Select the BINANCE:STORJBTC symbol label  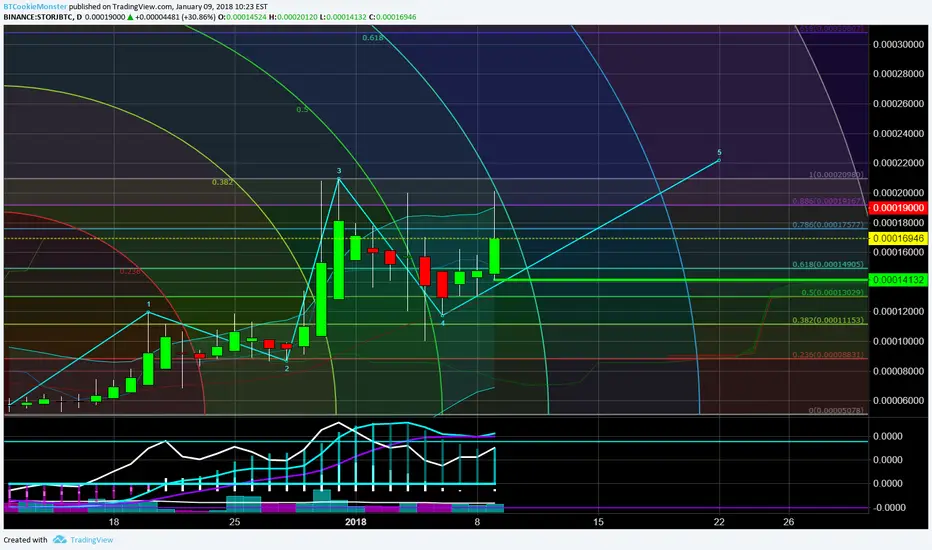click(39, 17)
